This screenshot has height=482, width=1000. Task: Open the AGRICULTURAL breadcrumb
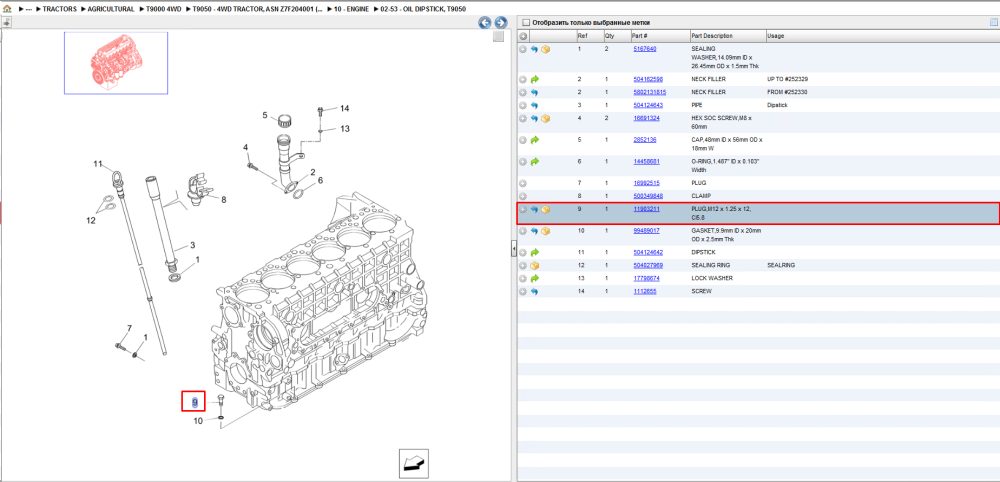[110, 10]
